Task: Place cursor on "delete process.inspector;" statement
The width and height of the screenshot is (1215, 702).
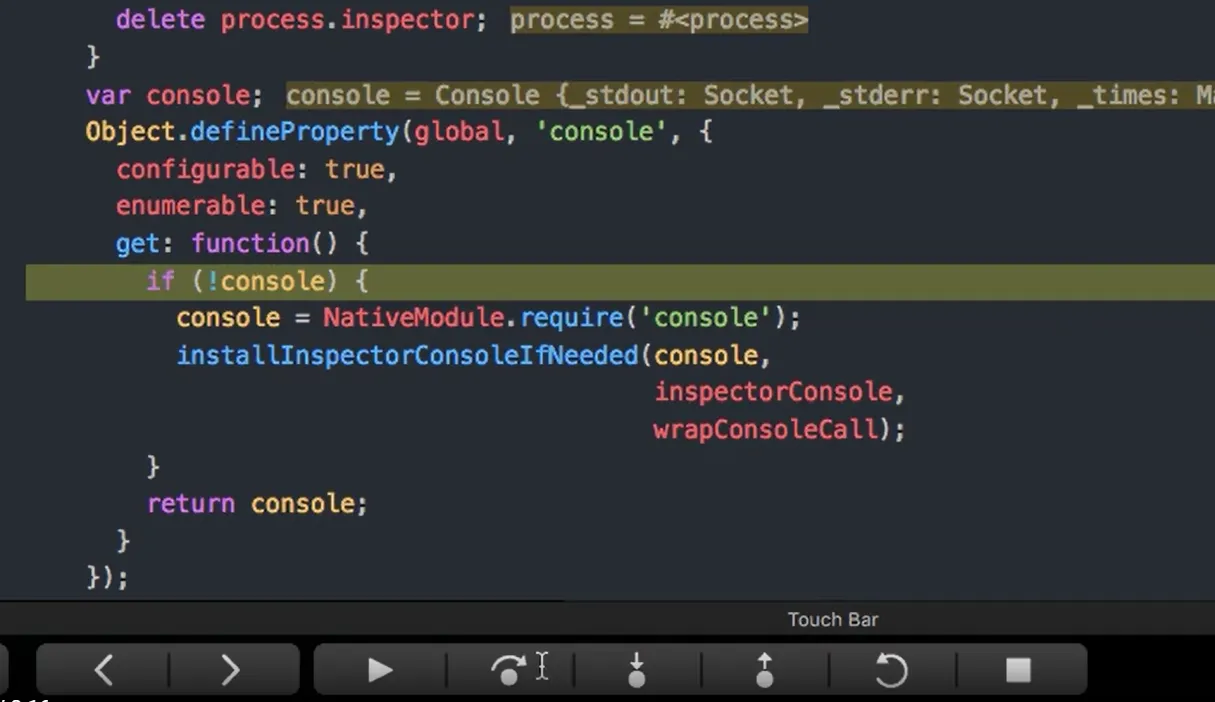Action: (x=301, y=20)
